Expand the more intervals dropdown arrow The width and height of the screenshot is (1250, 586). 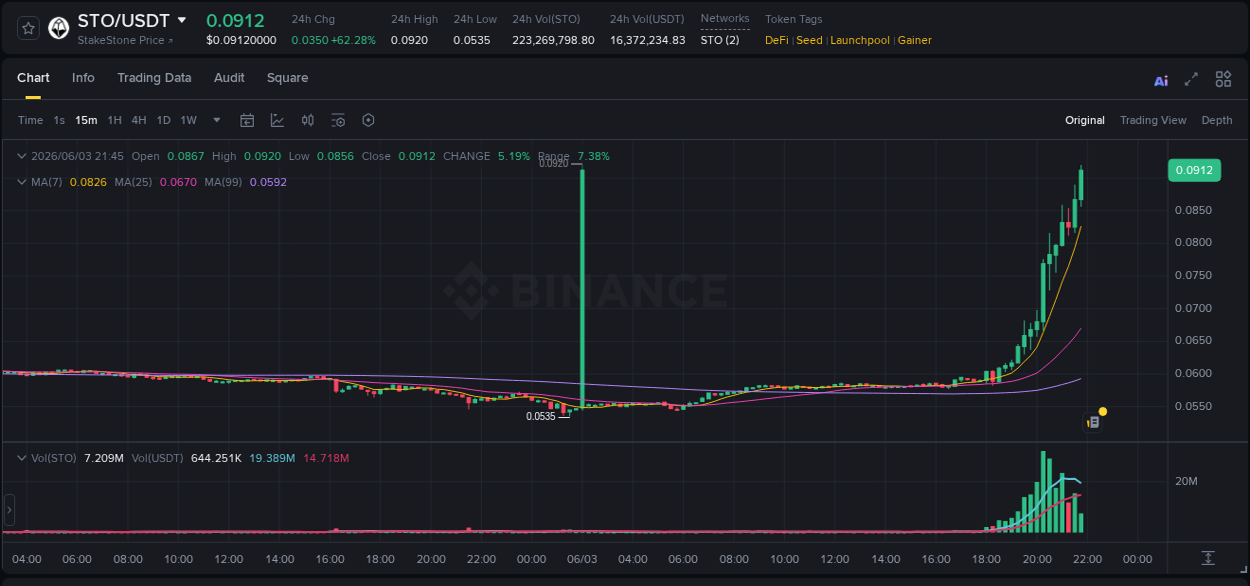point(216,120)
